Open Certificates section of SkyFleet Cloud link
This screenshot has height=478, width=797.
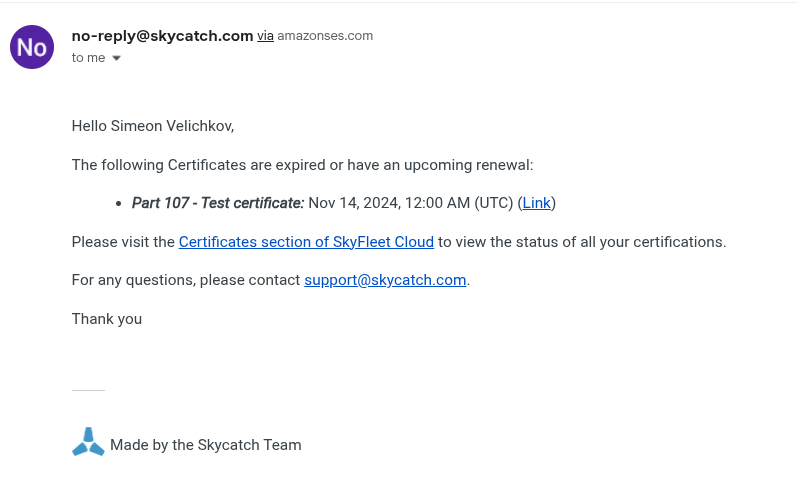tap(306, 242)
